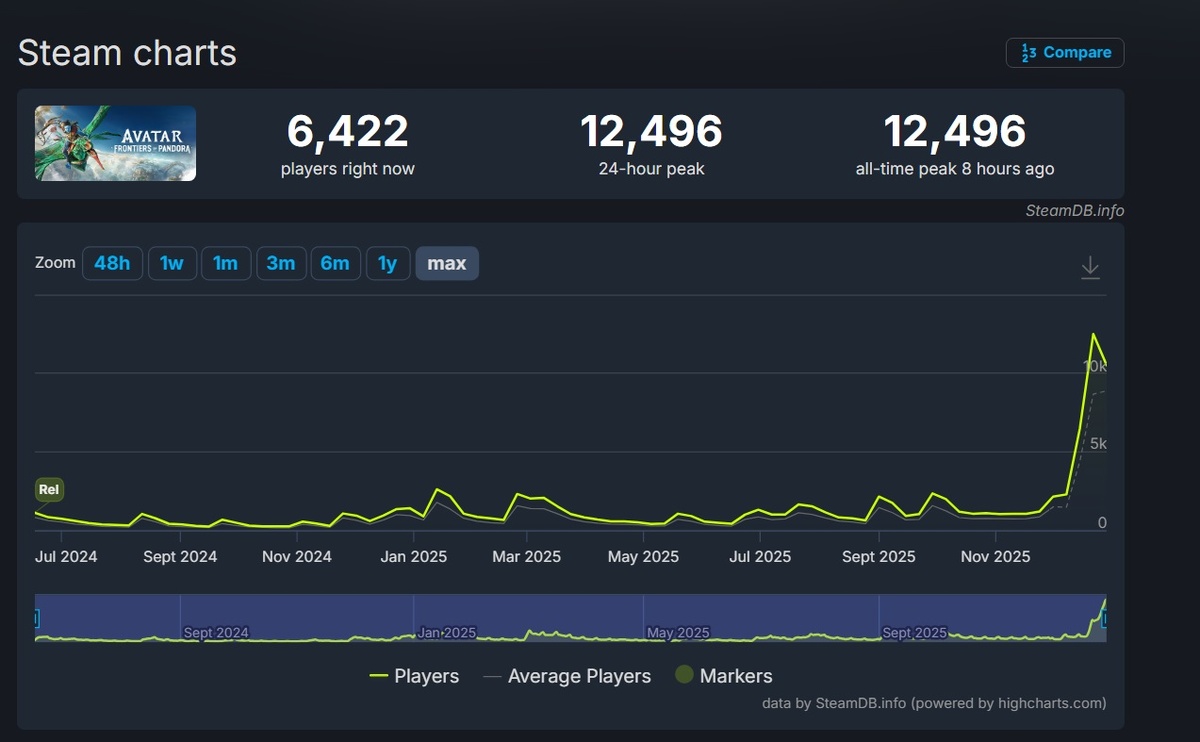Click the 123 icon inside the Compare button
1200x742 pixels.
point(1030,52)
